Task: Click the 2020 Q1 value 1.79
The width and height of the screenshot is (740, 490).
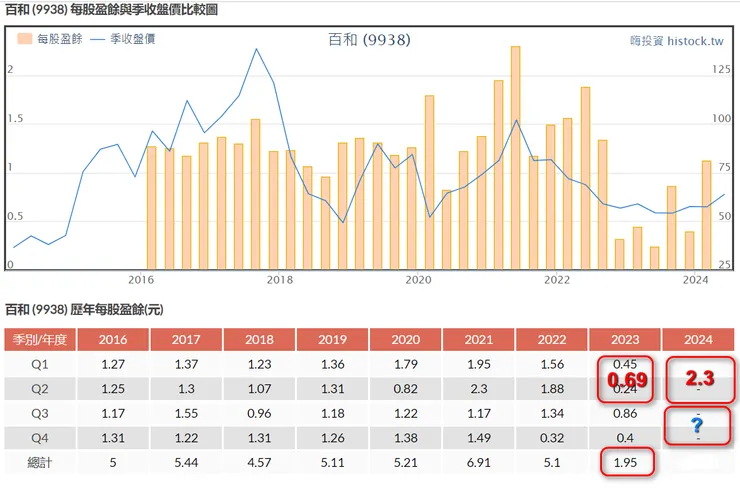Action: pyautogui.click(x=405, y=364)
